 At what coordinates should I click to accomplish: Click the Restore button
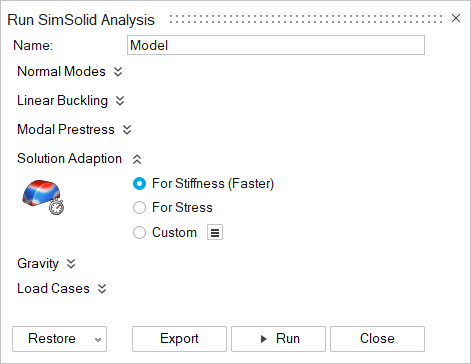point(52,339)
